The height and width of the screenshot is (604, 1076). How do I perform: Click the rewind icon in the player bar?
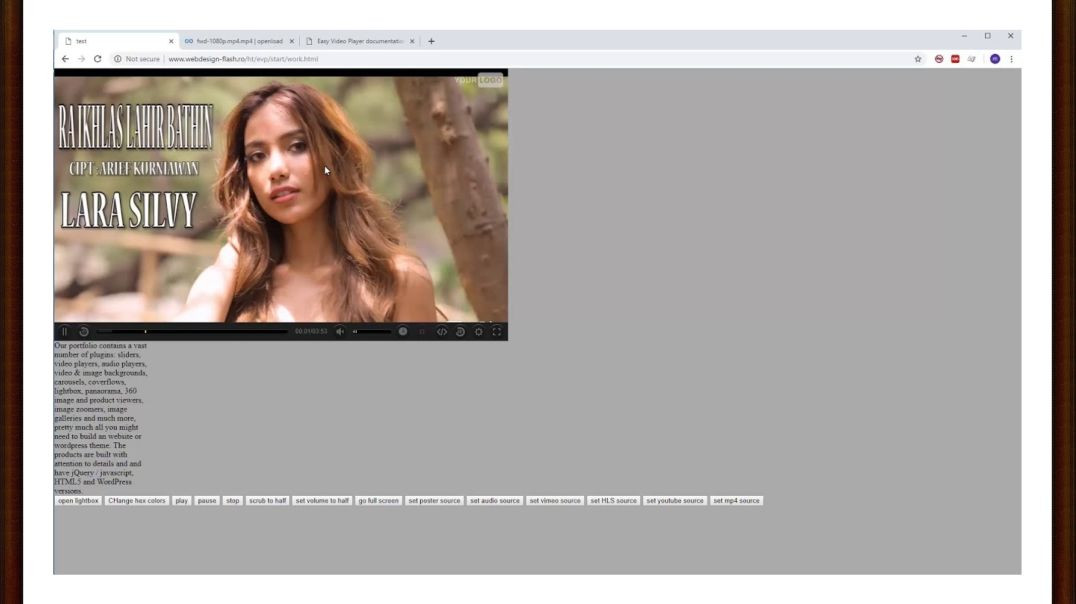pos(84,332)
